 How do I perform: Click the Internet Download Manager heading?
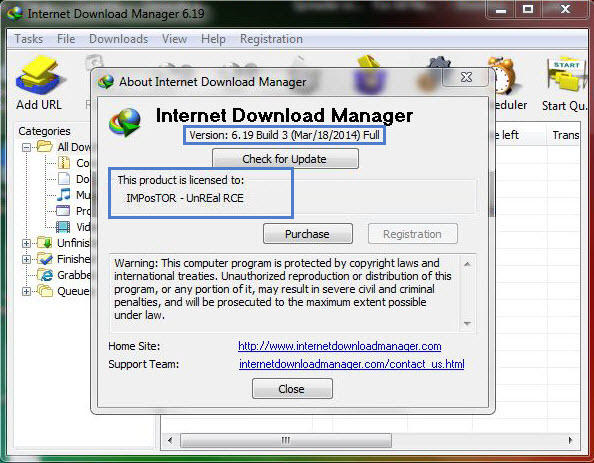284,115
